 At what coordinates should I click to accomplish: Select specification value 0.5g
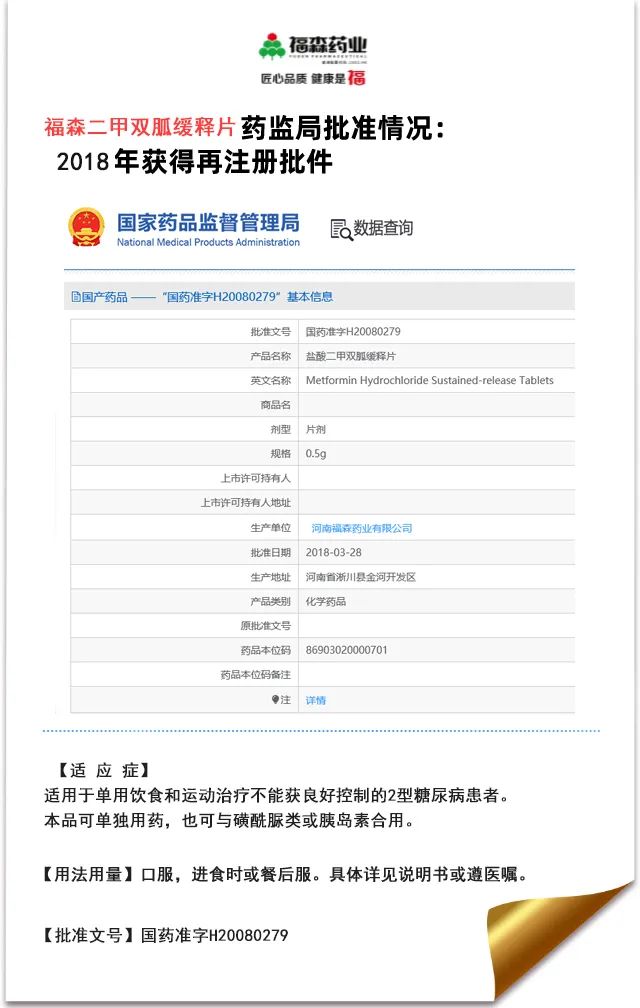[316, 454]
